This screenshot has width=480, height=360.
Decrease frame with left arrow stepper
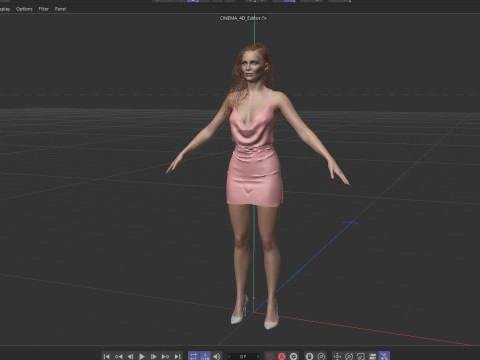[229, 356]
